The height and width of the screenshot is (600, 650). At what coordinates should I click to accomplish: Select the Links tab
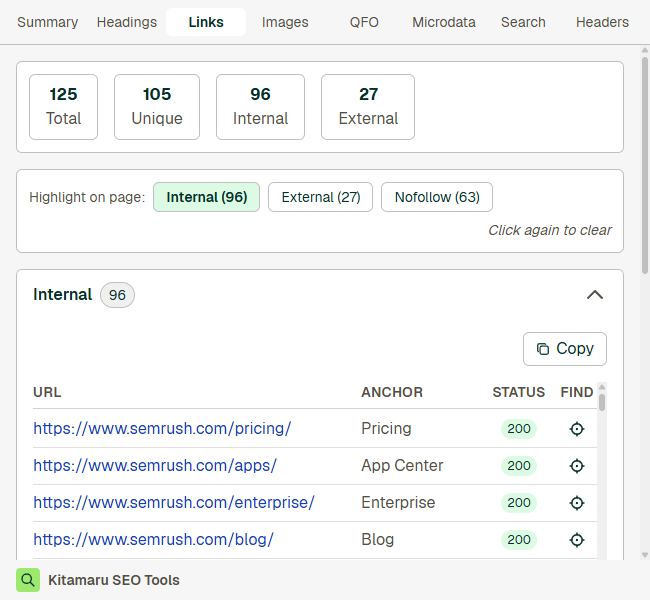click(206, 22)
